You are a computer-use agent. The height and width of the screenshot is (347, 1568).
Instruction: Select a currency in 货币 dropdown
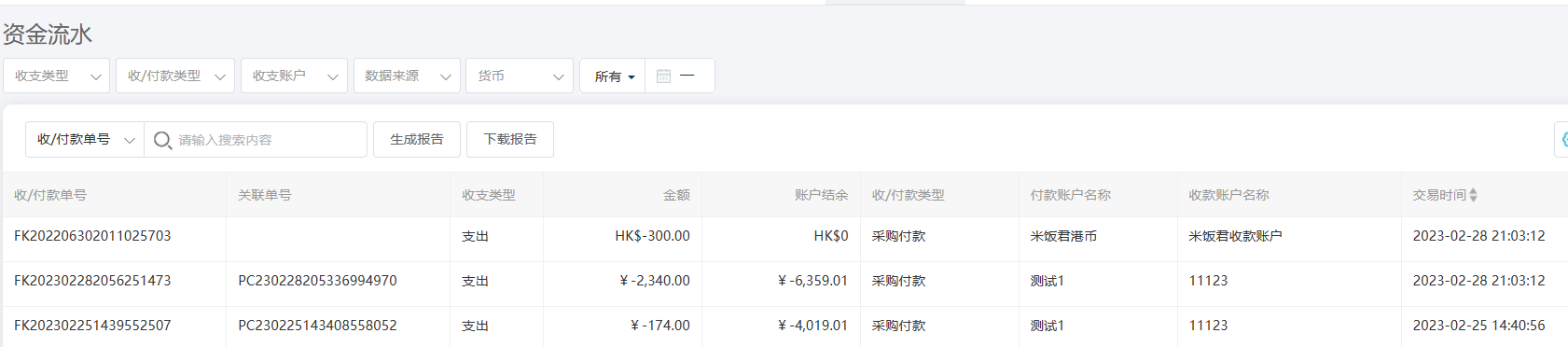coord(520,76)
